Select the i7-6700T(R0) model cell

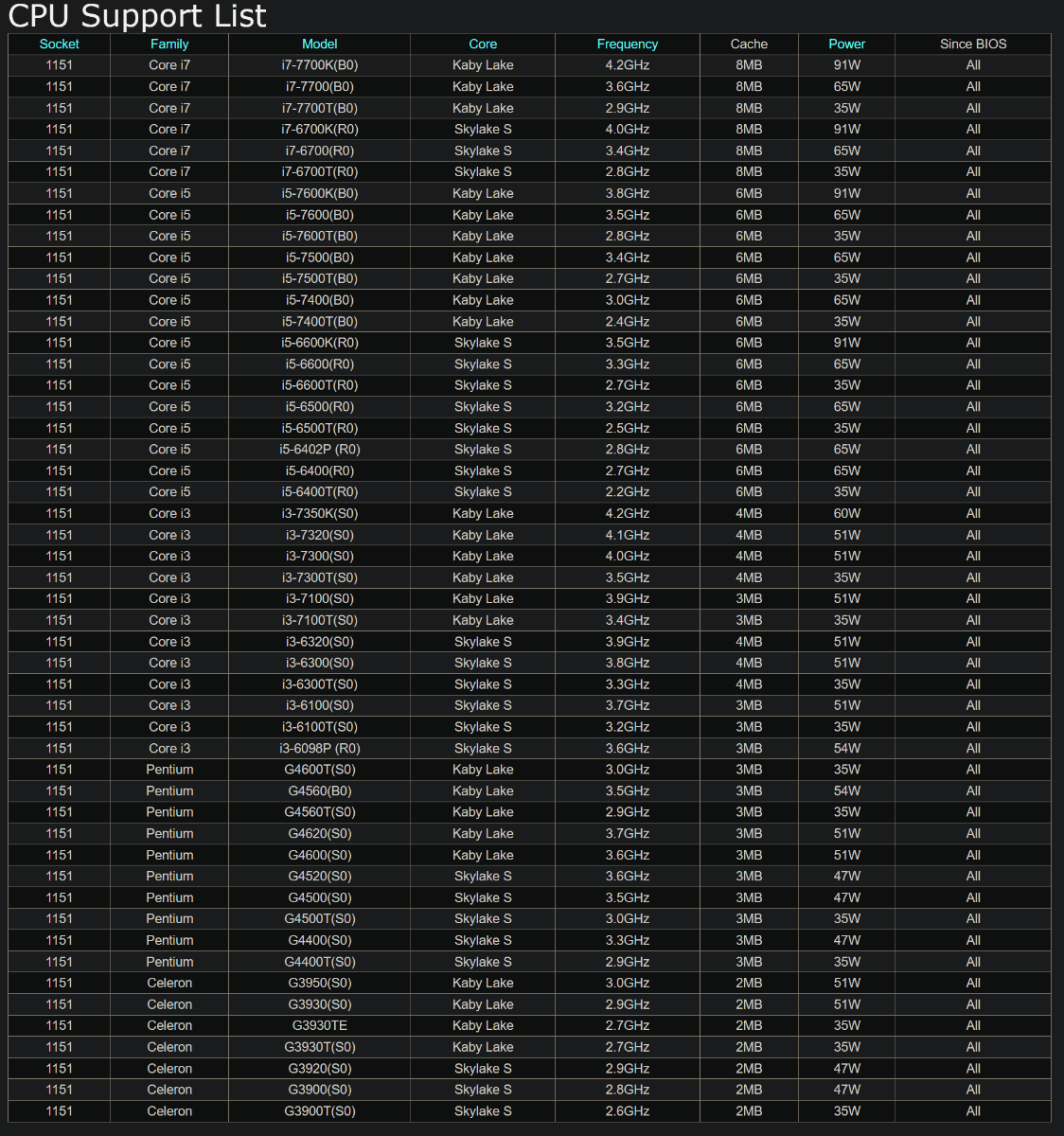pos(320,171)
